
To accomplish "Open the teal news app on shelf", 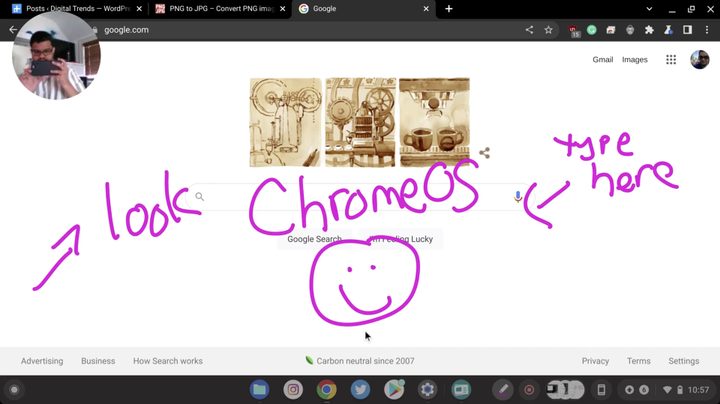I will (x=461, y=390).
